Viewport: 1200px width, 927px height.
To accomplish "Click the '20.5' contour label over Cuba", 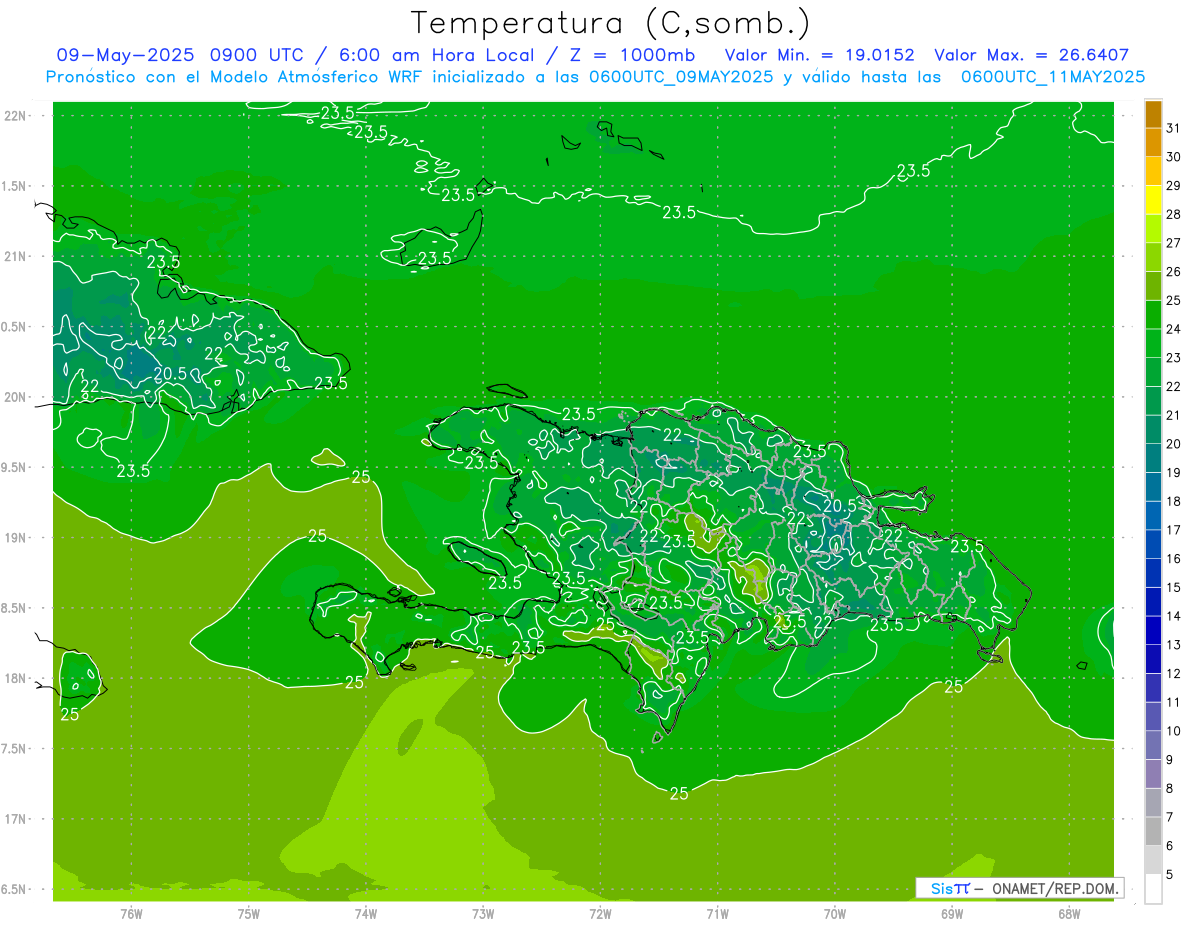I will (x=170, y=373).
